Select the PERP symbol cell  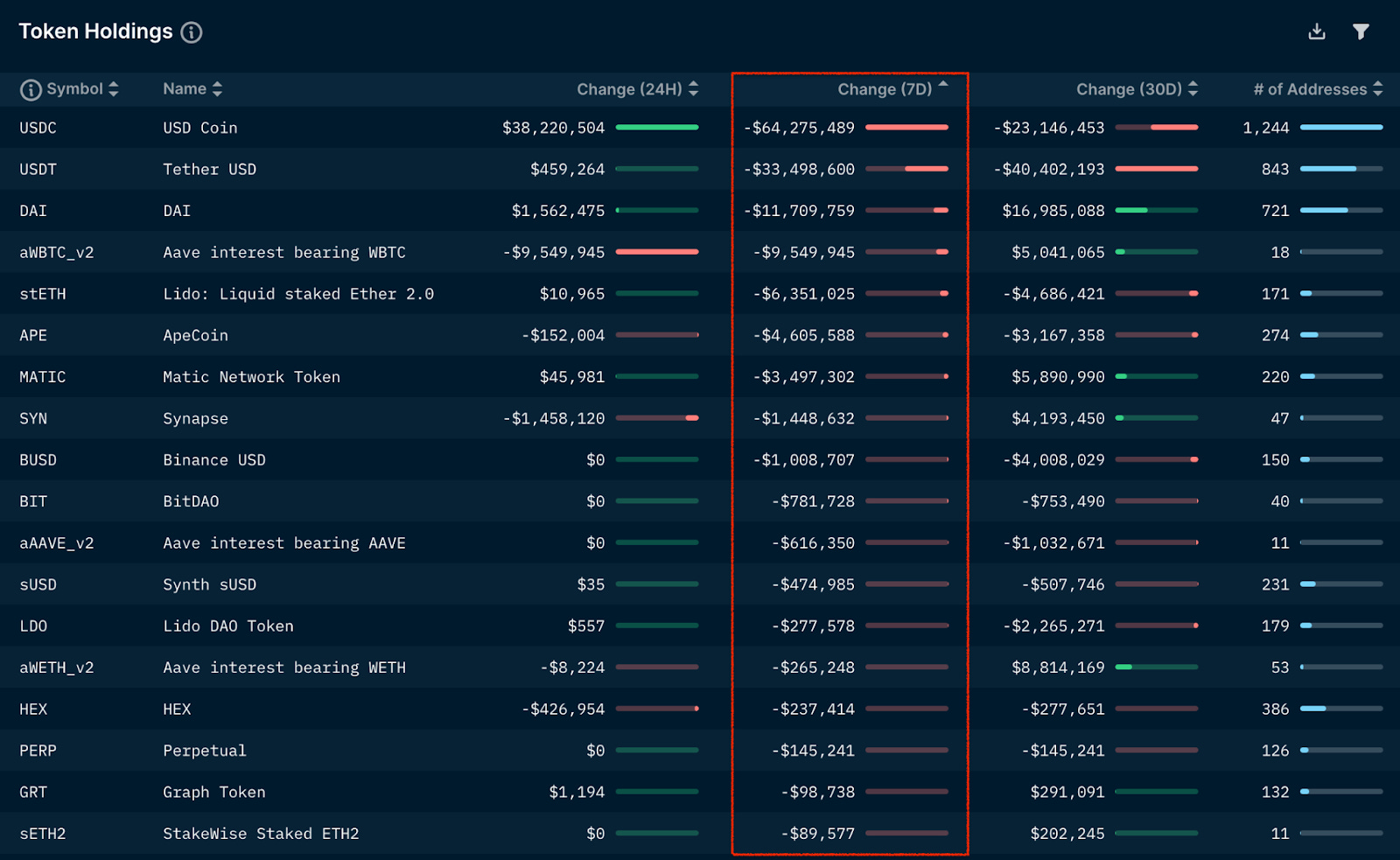pos(38,751)
